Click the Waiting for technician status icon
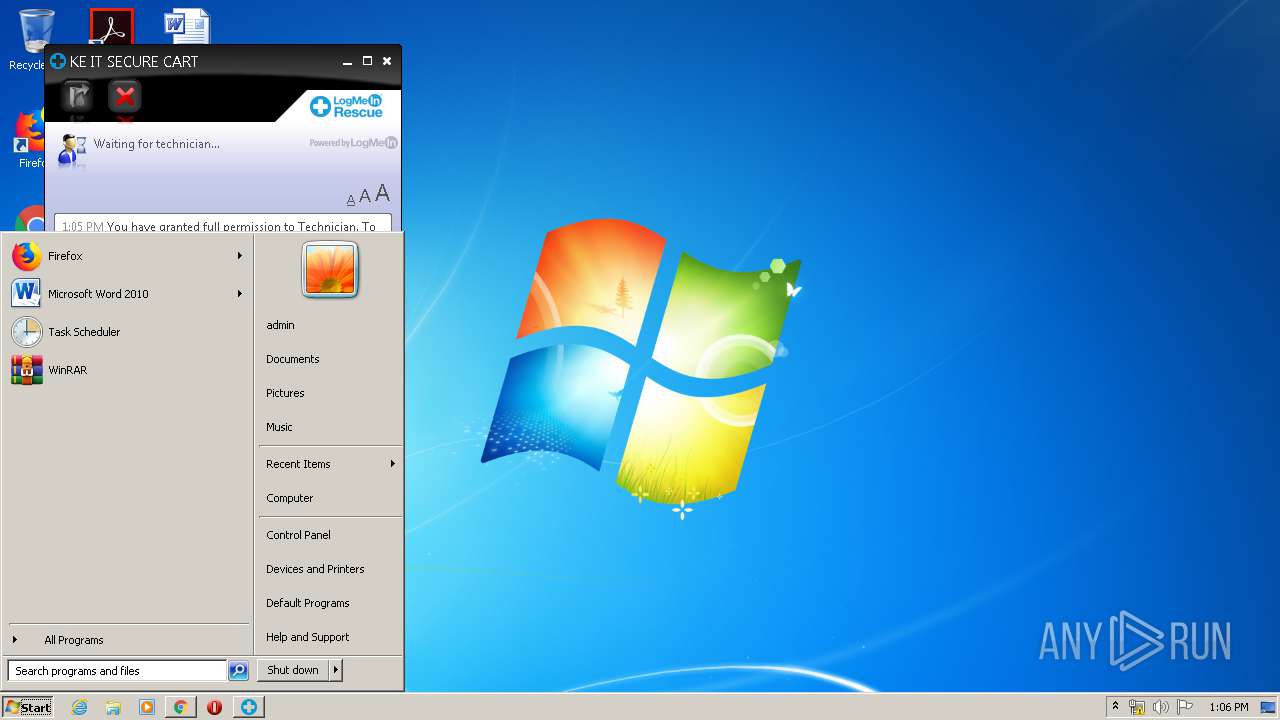 tap(72, 149)
